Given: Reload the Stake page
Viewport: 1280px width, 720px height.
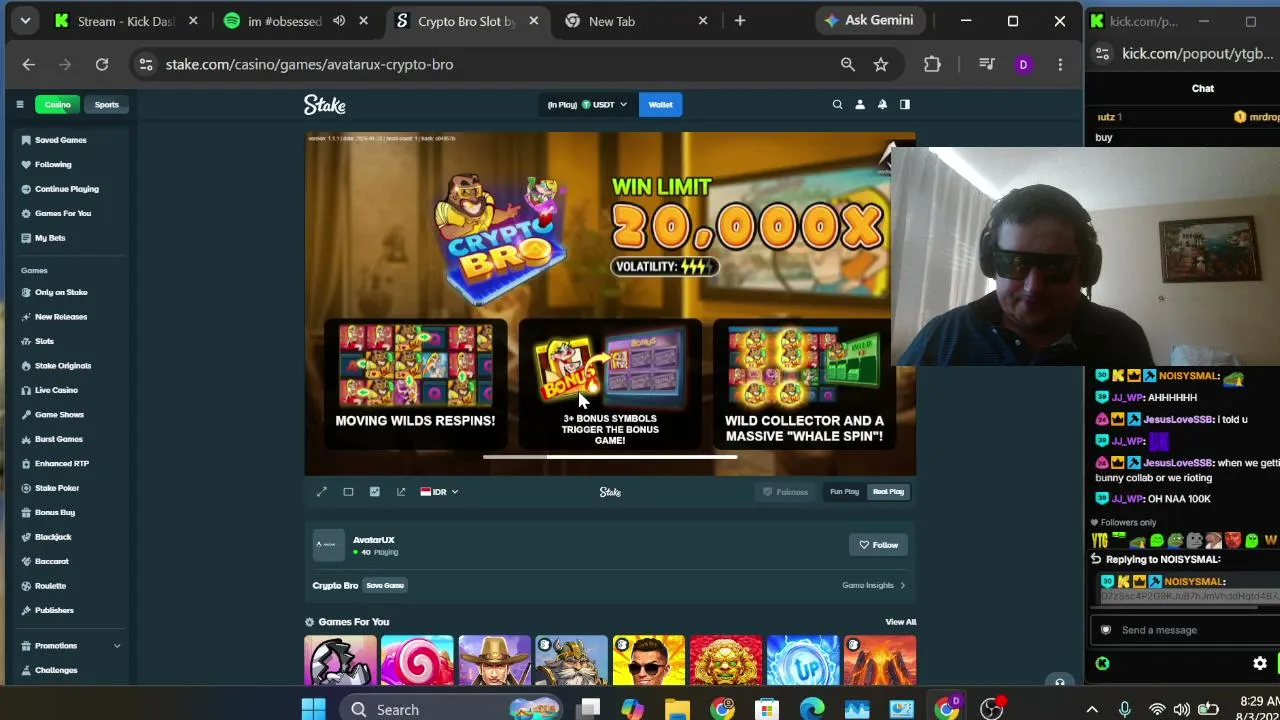Looking at the screenshot, I should tap(102, 64).
